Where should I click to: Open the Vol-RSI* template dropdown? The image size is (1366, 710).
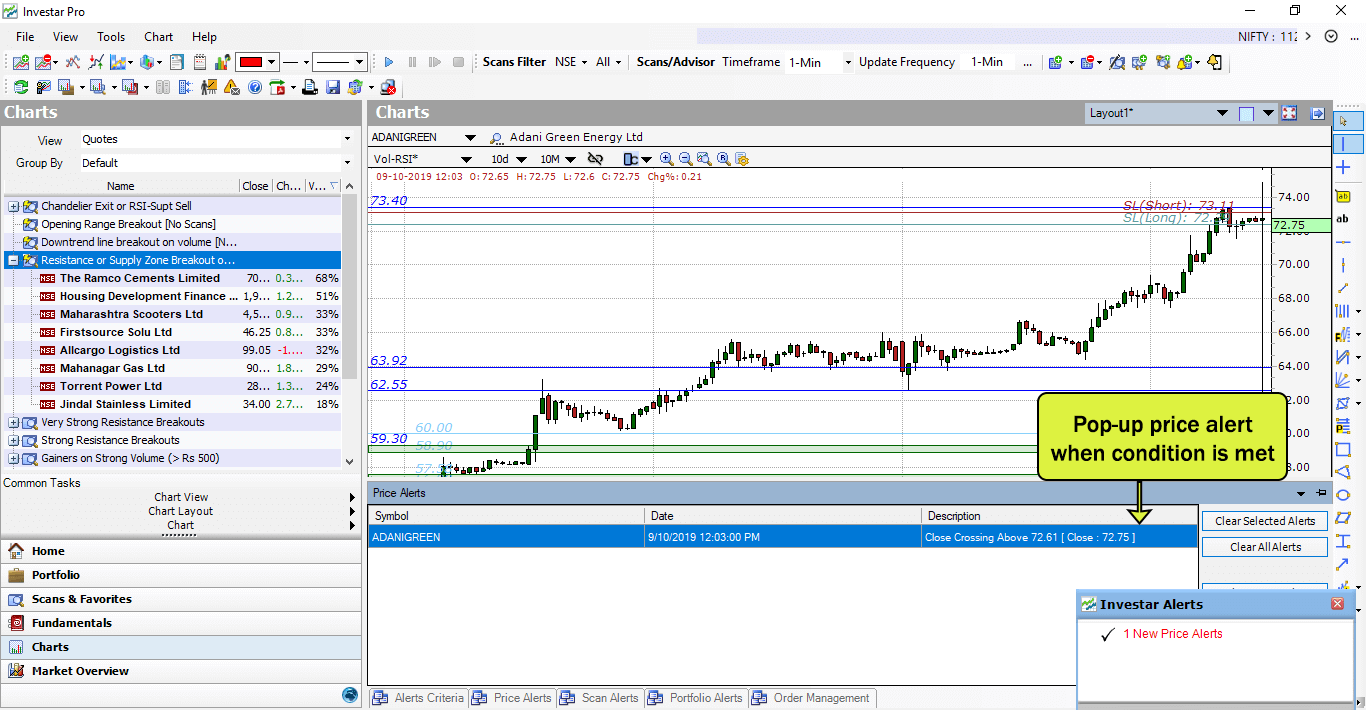[x=465, y=159]
